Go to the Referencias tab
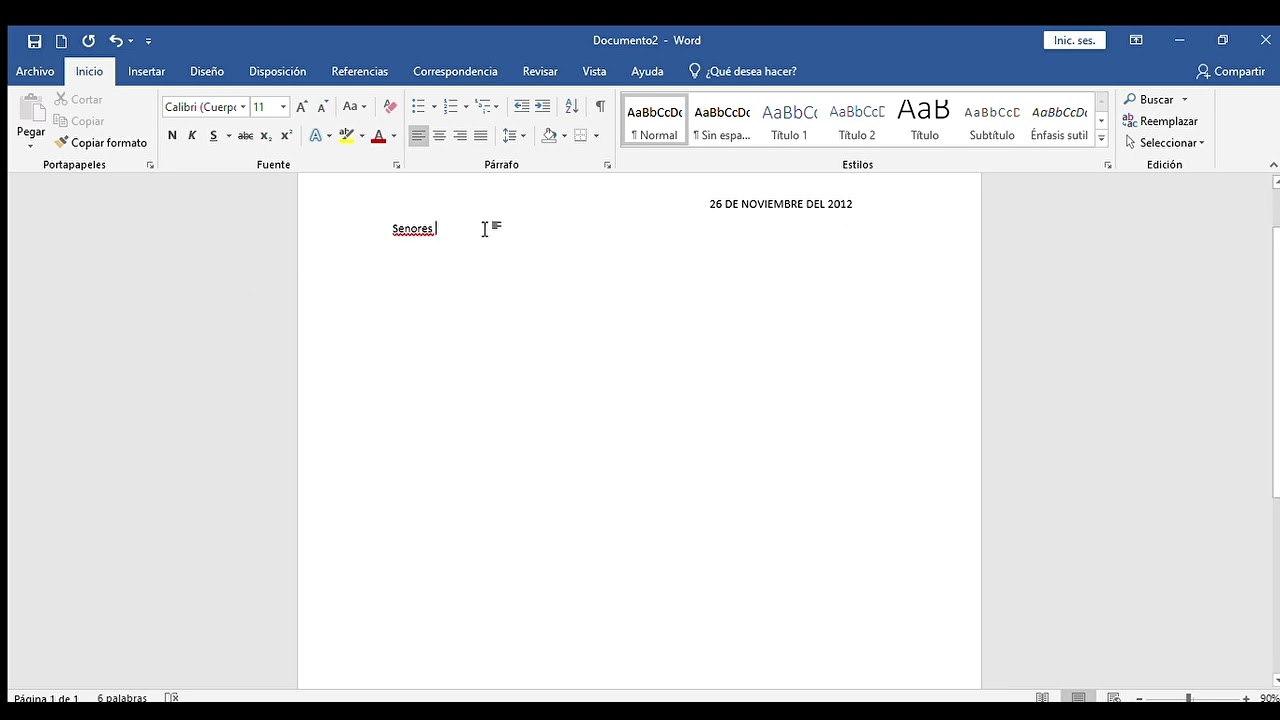 click(359, 71)
